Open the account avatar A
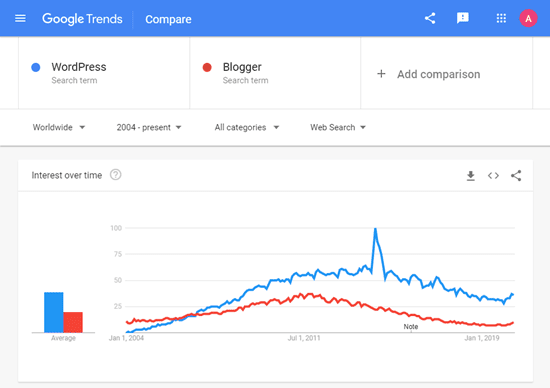This screenshot has width=550, height=388. click(528, 18)
